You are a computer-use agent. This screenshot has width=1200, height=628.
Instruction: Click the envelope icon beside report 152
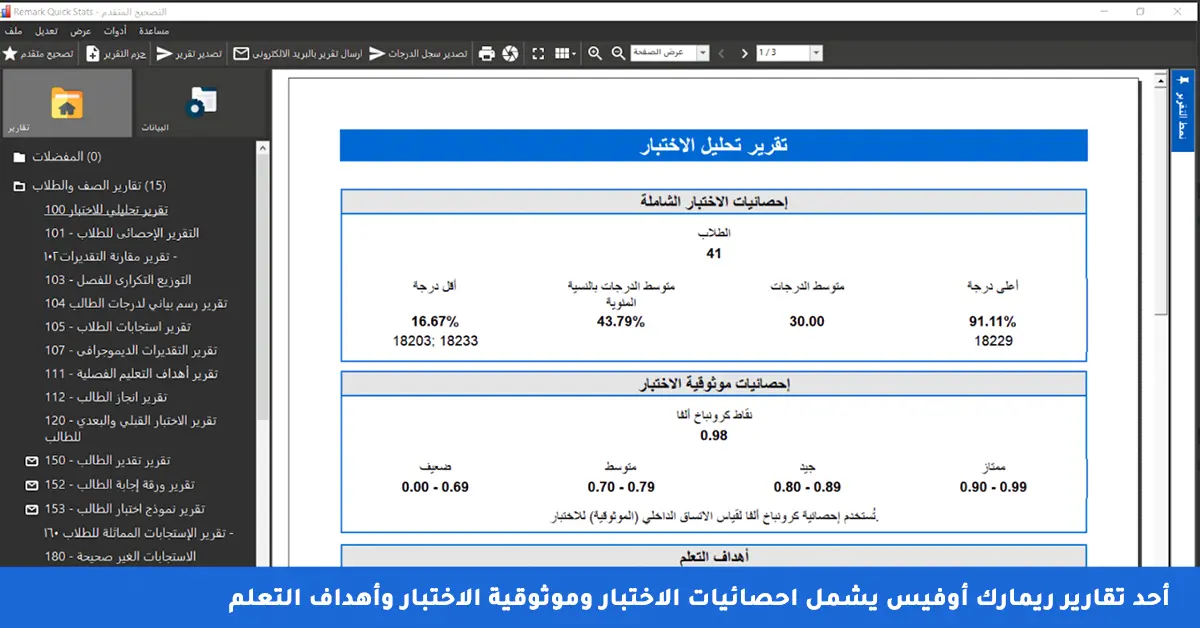(x=31, y=485)
